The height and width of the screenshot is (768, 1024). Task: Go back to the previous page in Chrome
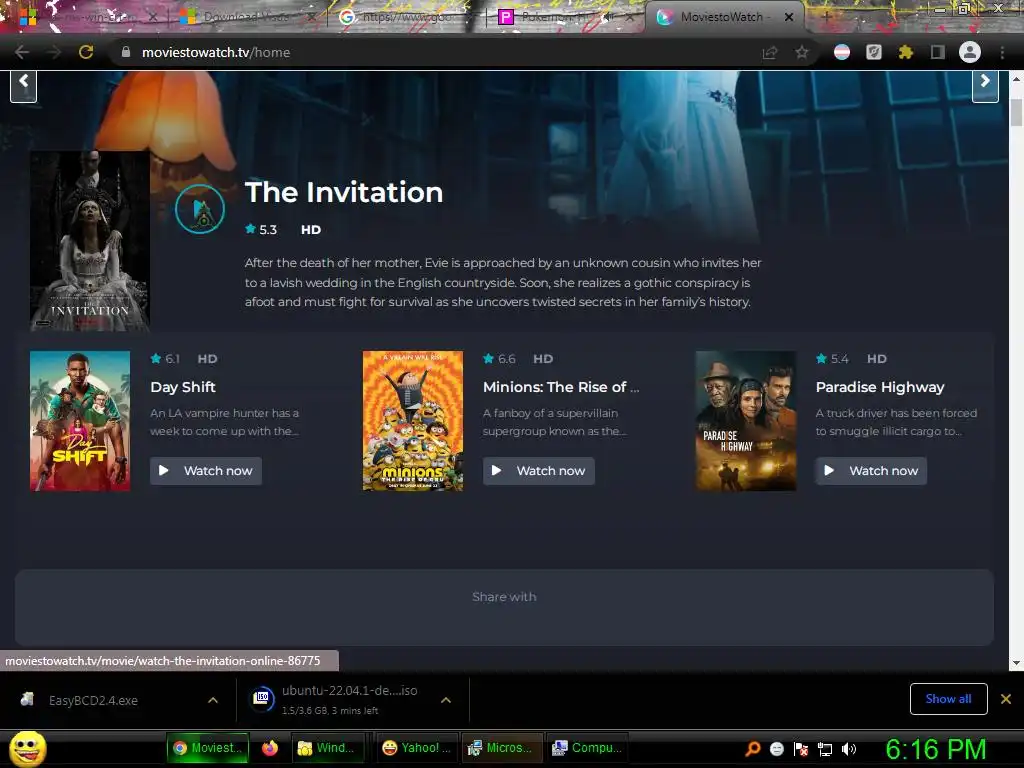coord(22,52)
